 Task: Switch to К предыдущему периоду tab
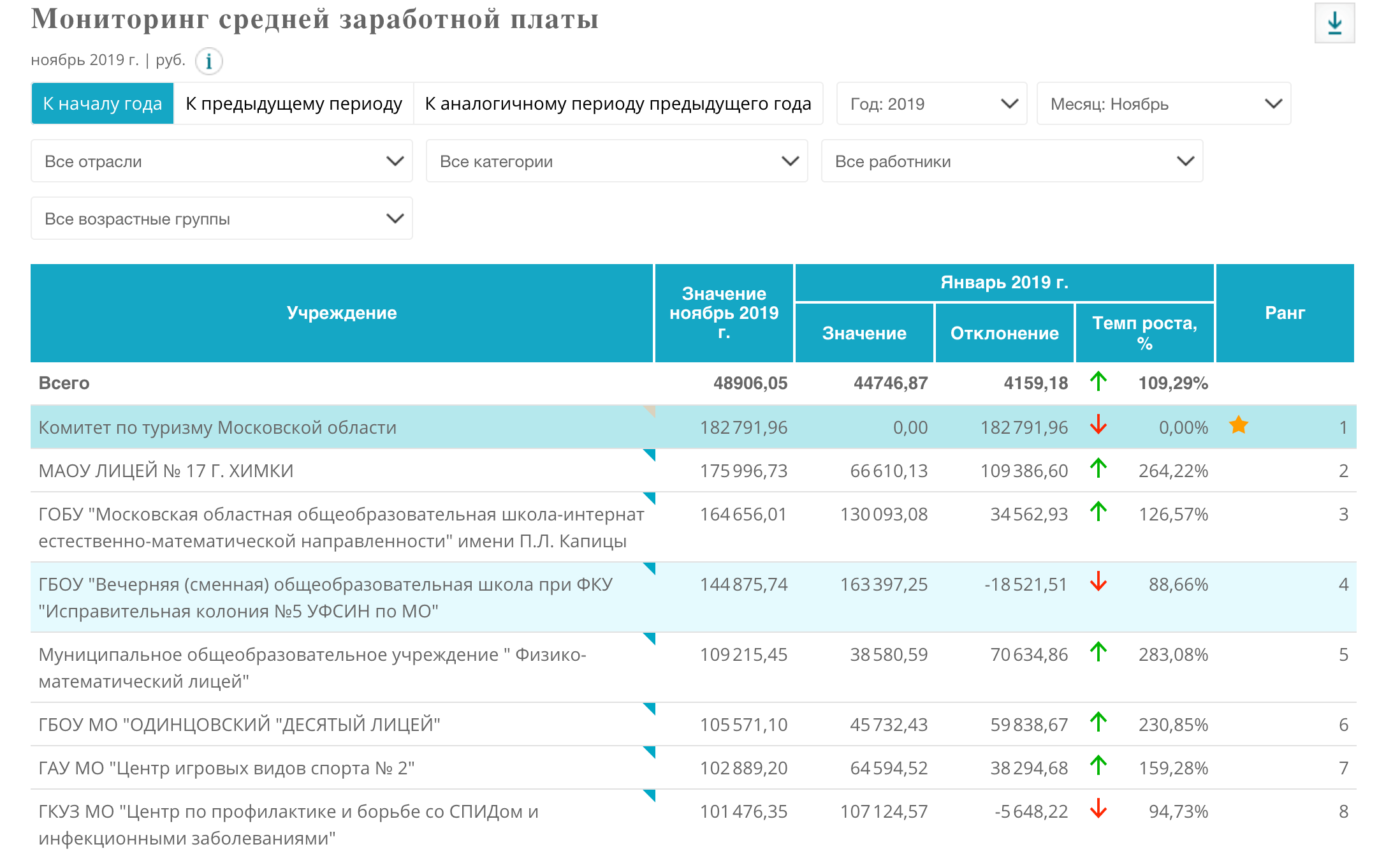pos(294,103)
